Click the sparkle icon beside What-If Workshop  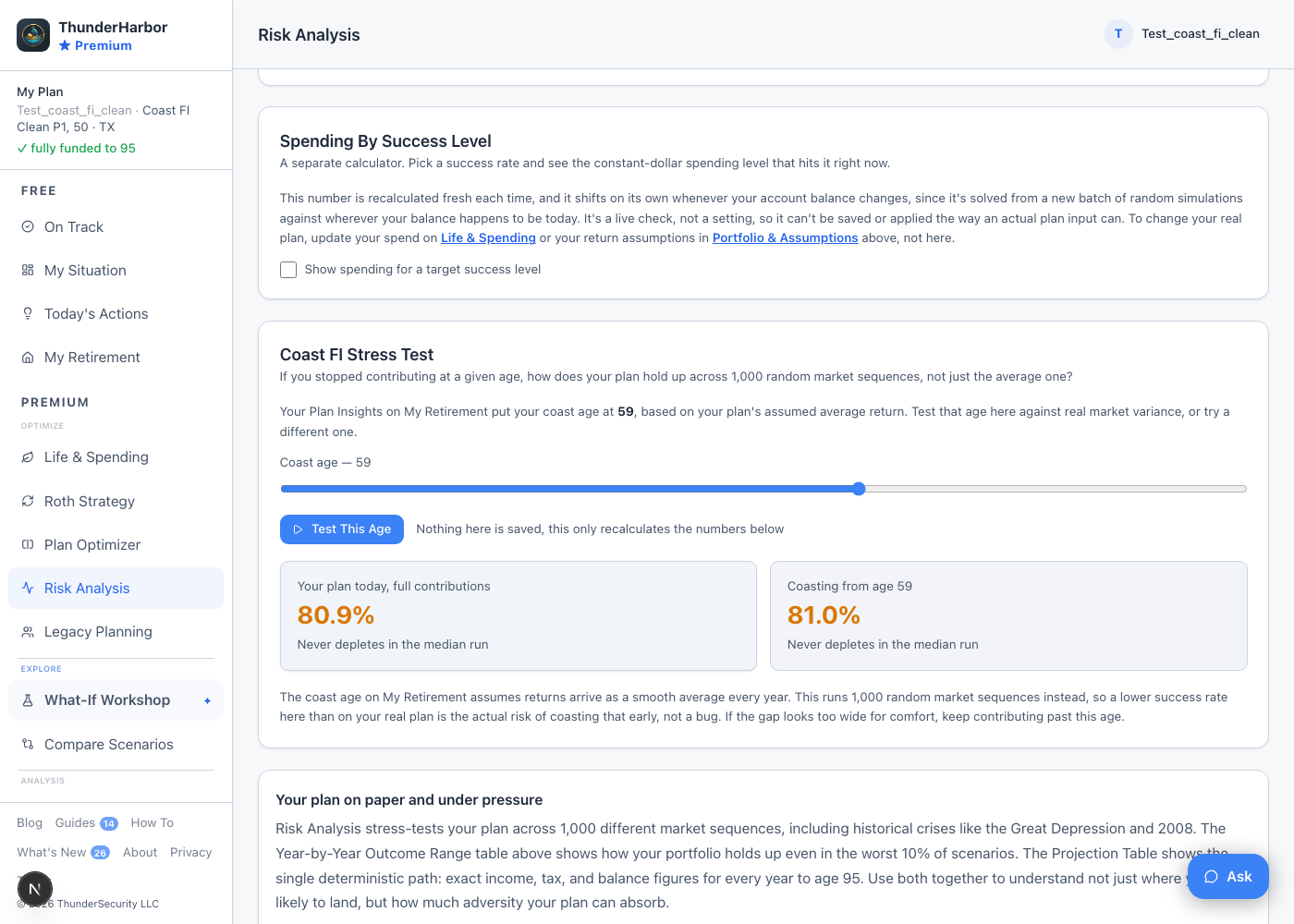(207, 700)
